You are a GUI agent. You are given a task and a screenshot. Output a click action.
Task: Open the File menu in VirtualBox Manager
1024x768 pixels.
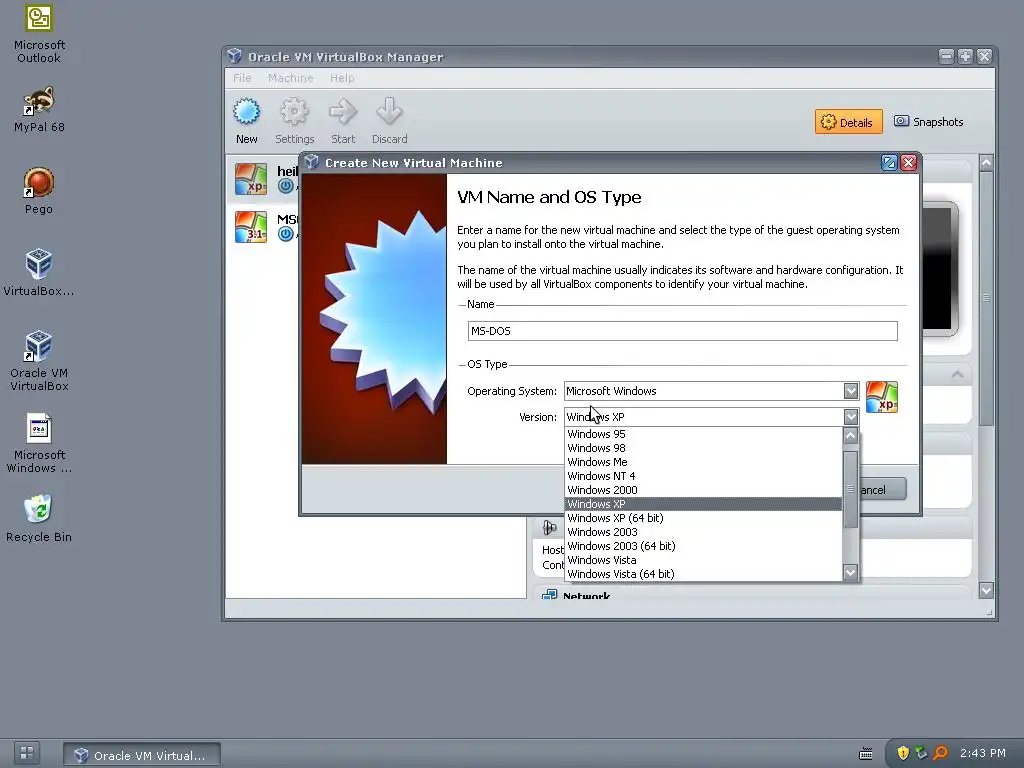point(242,78)
